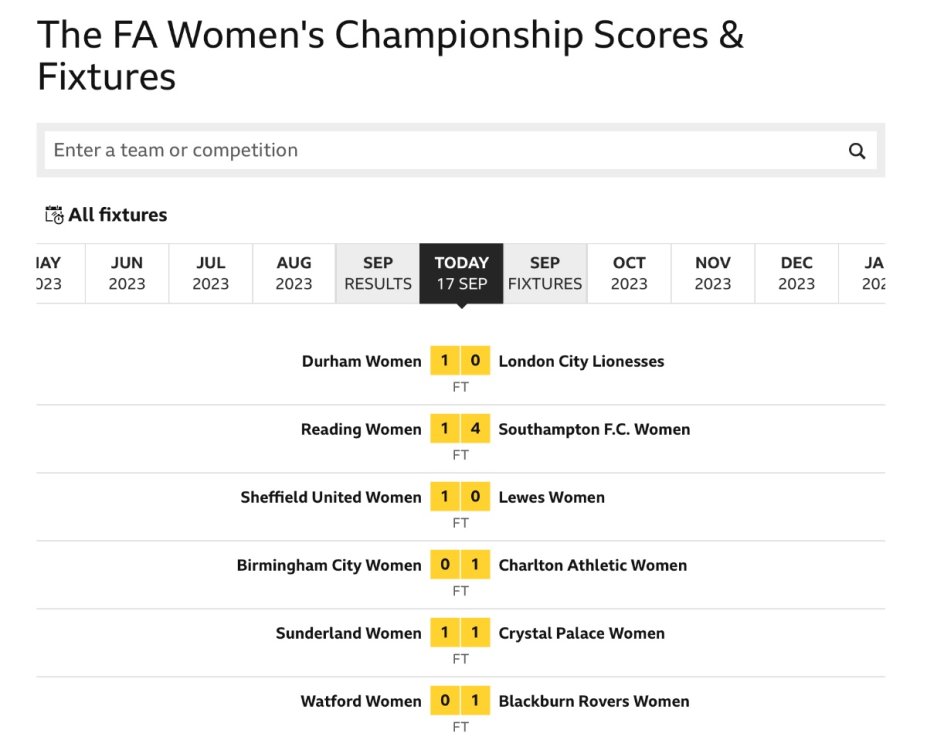
Task: Click the search magnifier icon
Action: tap(857, 151)
